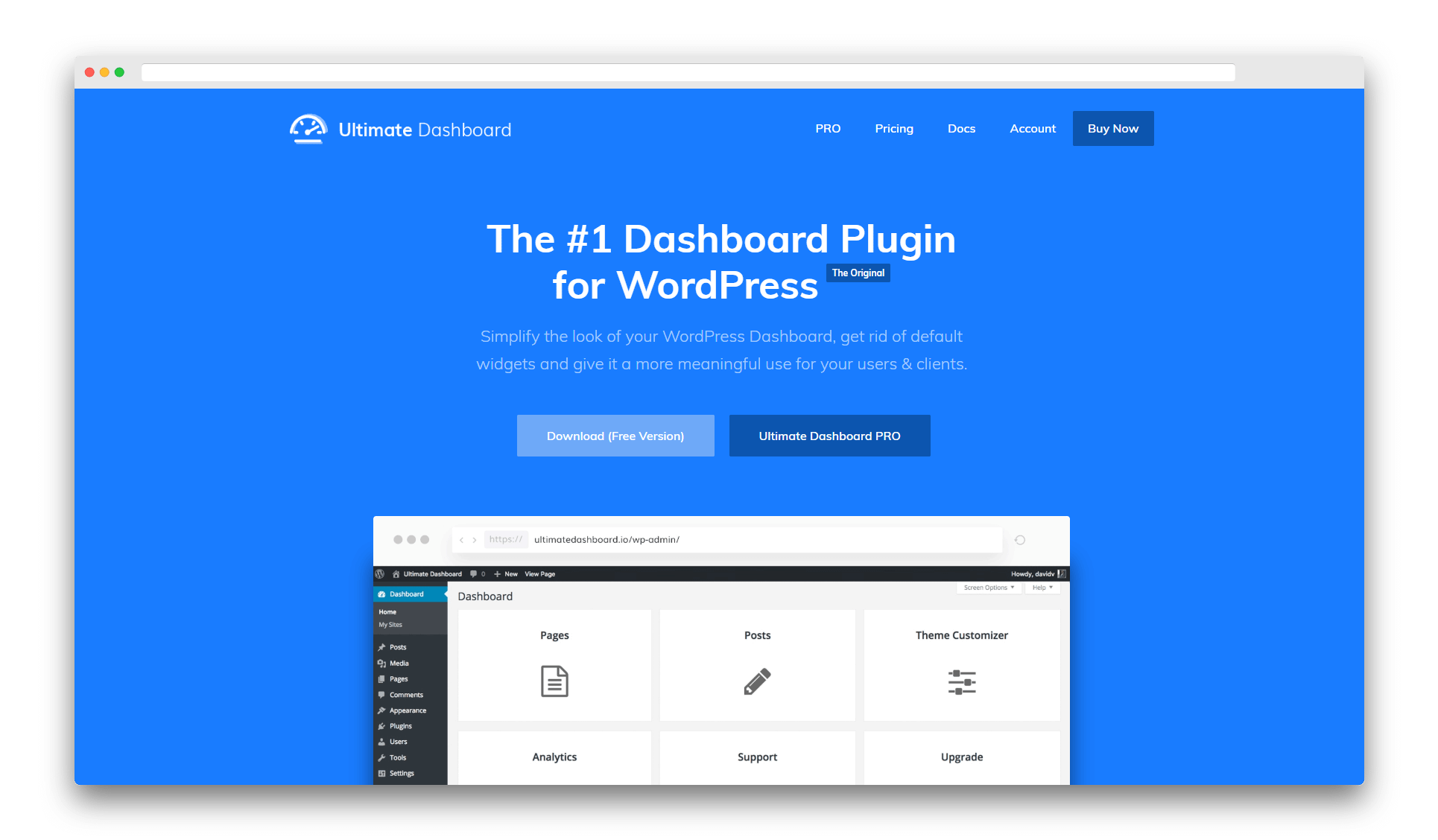The height and width of the screenshot is (840, 1438).
Task: Click the Tools wrench icon in the sidebar
Action: (x=381, y=757)
